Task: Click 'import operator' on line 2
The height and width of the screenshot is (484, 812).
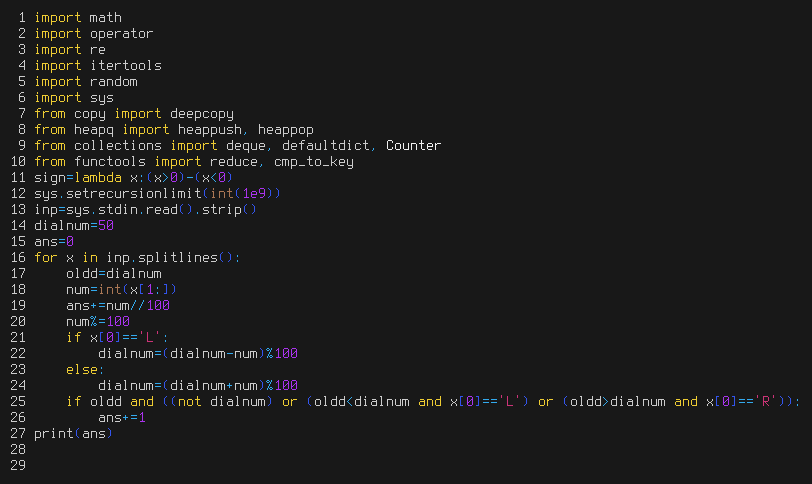Action: coord(94,34)
